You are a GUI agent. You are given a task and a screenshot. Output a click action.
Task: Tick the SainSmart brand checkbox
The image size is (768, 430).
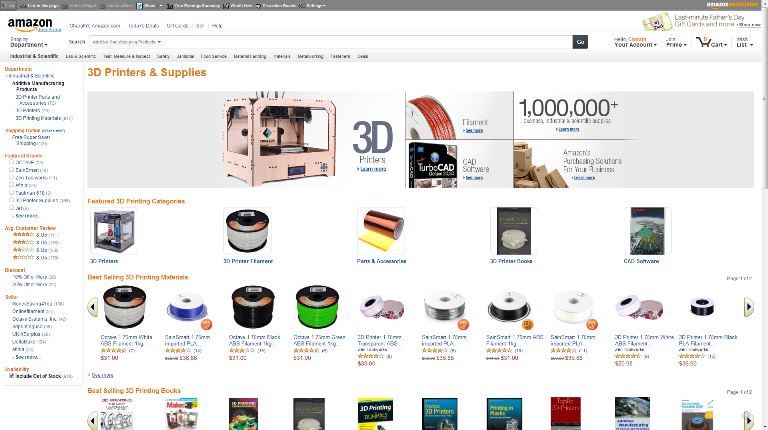pyautogui.click(x=11, y=170)
